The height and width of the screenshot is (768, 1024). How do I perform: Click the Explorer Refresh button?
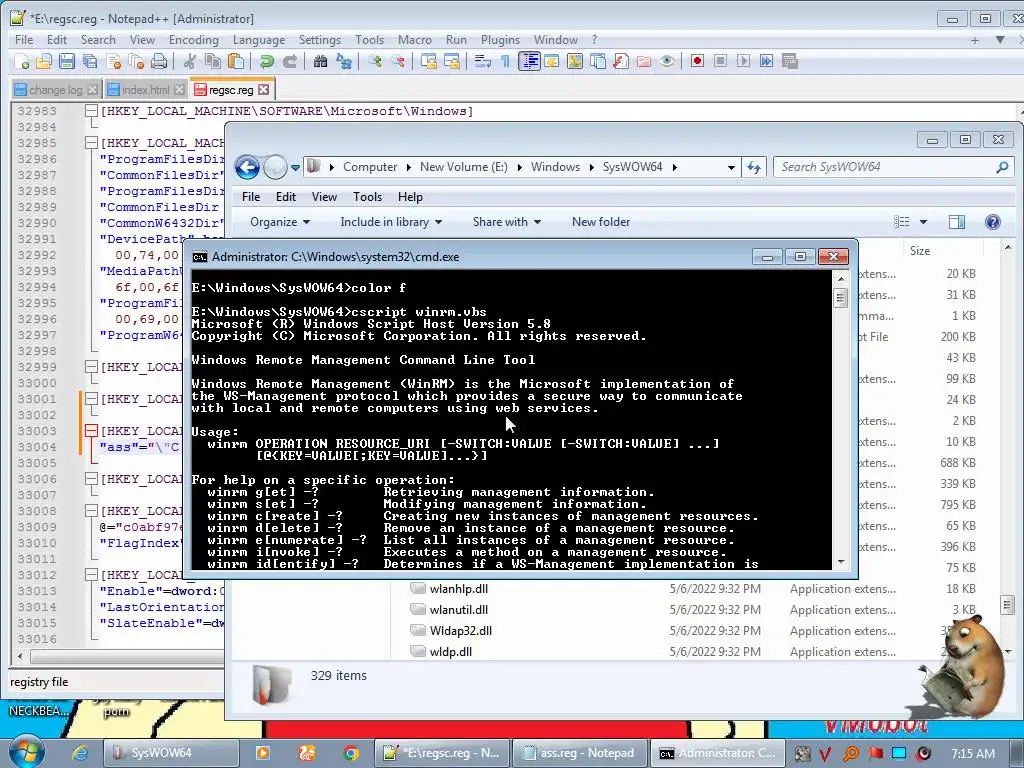coord(754,167)
